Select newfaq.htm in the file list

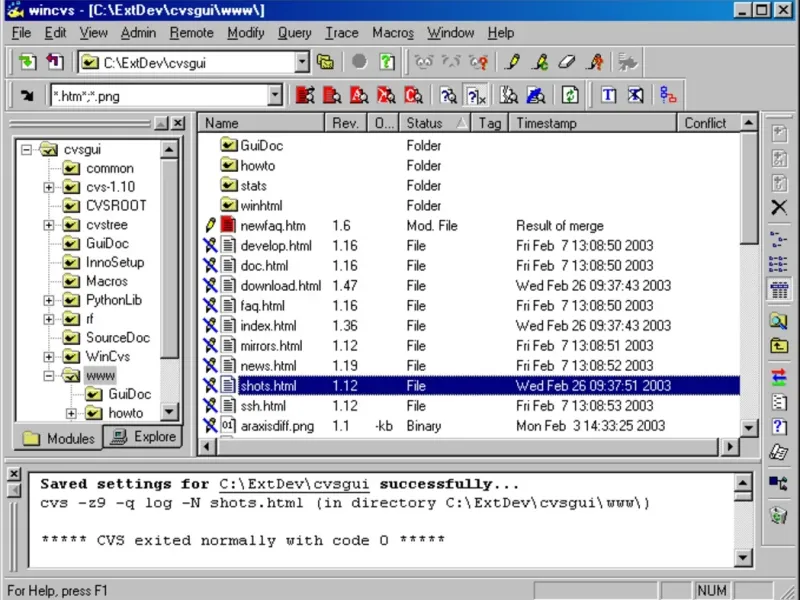[273, 226]
